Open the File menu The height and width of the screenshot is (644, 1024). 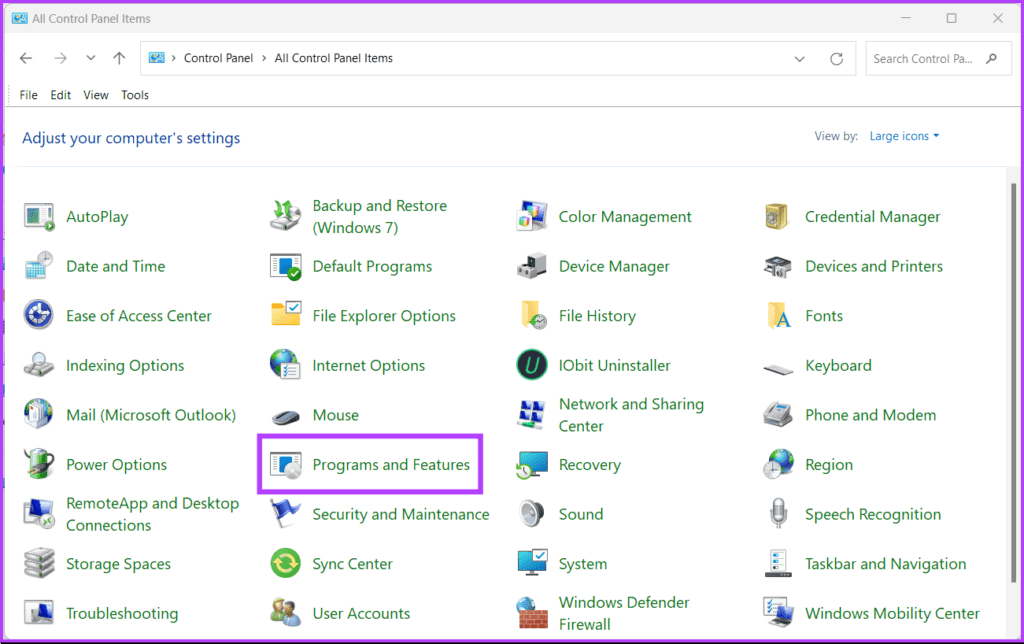tap(29, 95)
